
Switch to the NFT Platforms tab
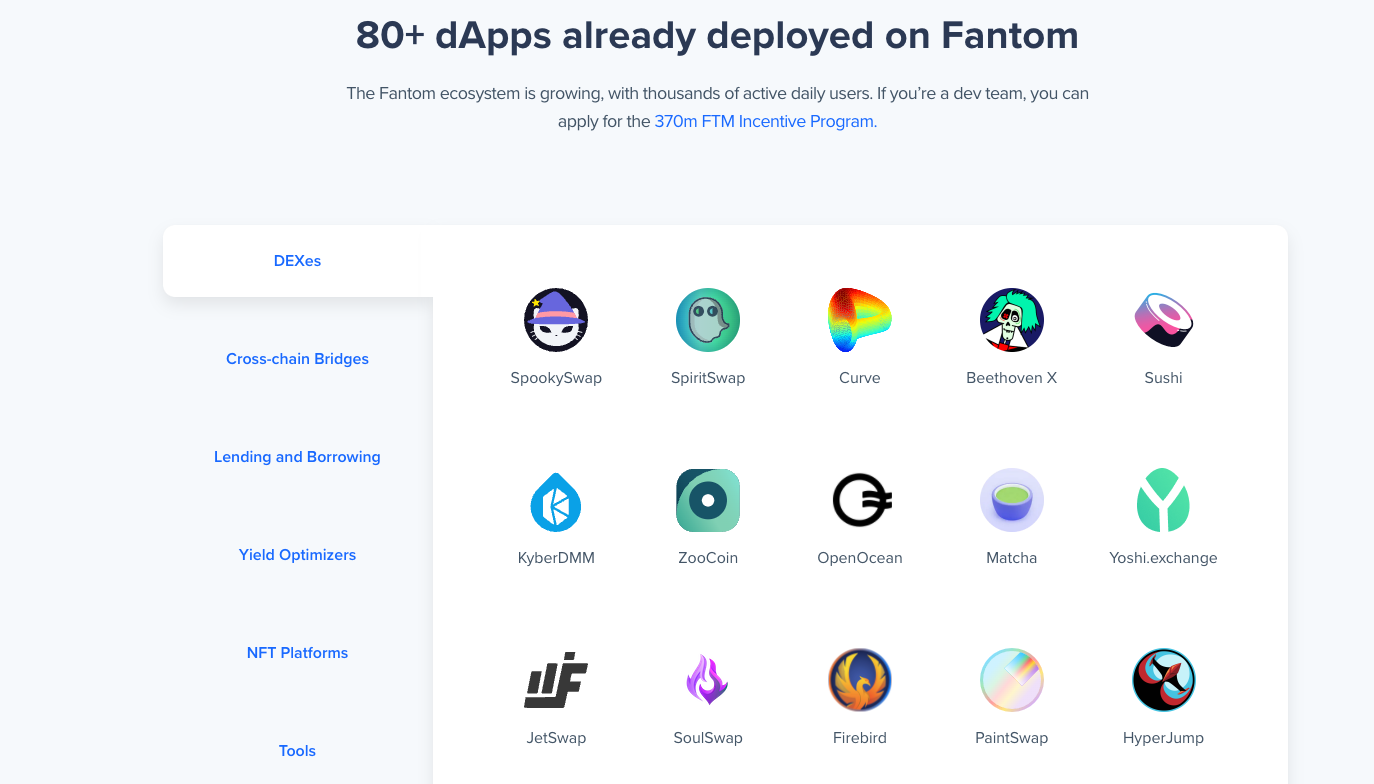(x=298, y=653)
